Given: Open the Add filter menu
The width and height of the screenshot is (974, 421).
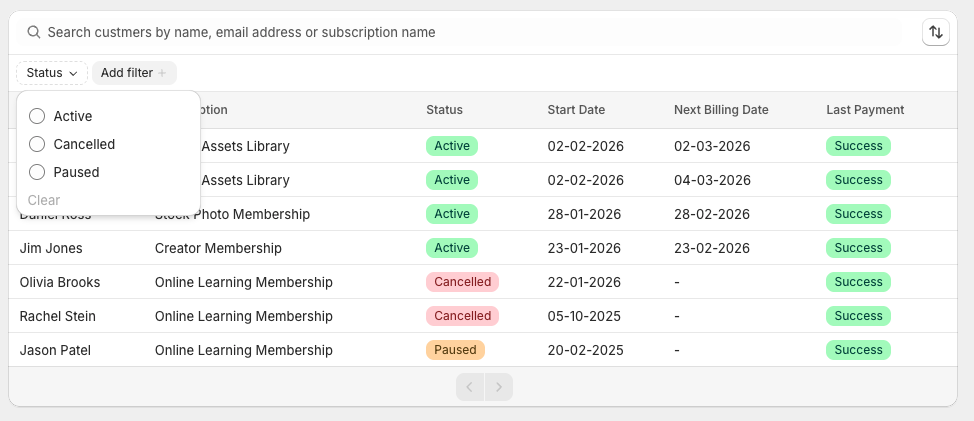Looking at the screenshot, I should click(134, 73).
